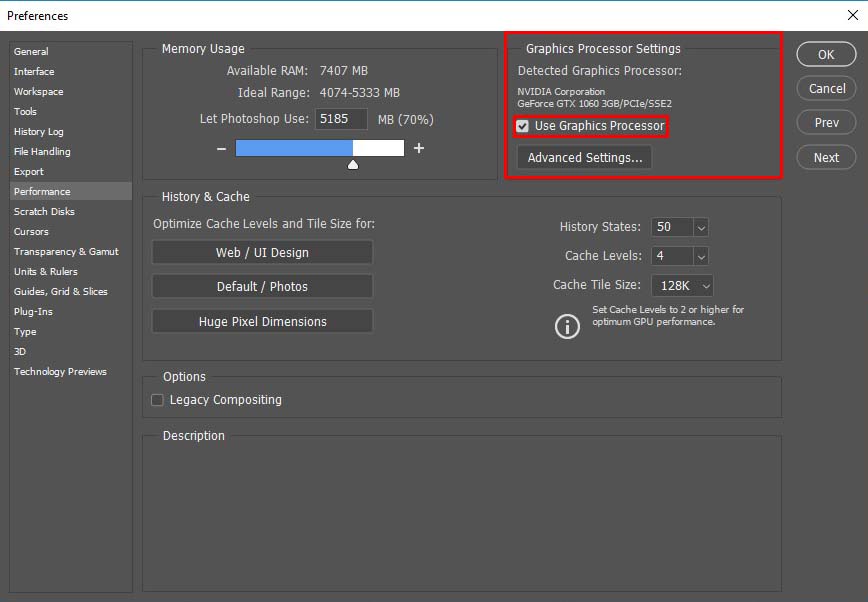The width and height of the screenshot is (868, 602).
Task: Click the Let Photoshop Use input field
Action: pos(340,119)
